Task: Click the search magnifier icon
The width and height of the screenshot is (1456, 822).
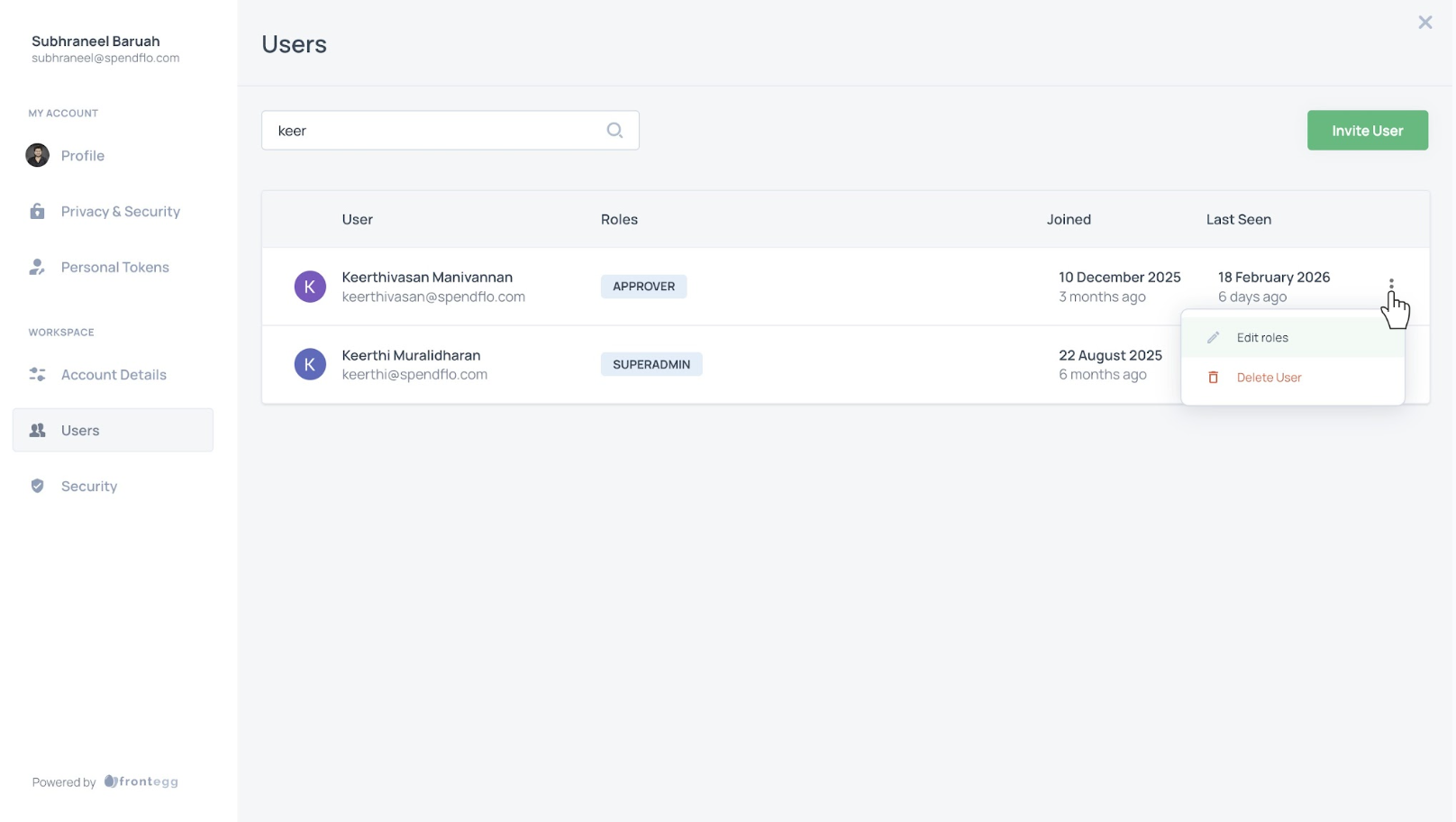Action: pos(614,131)
